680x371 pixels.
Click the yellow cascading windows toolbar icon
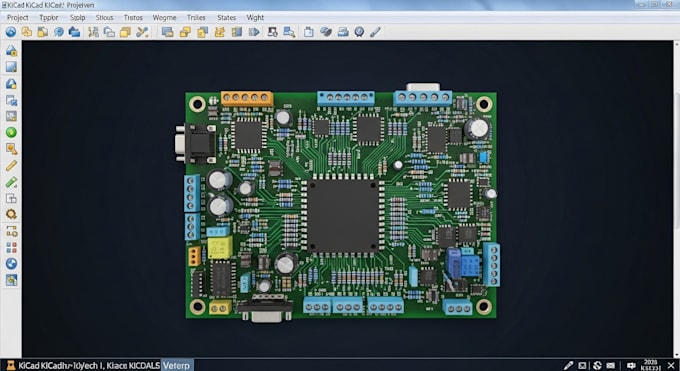coord(185,32)
